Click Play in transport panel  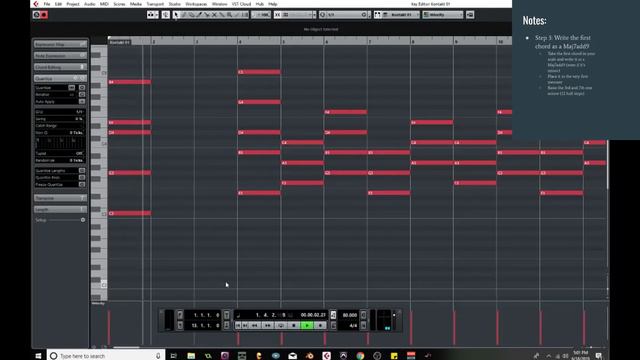(307, 325)
